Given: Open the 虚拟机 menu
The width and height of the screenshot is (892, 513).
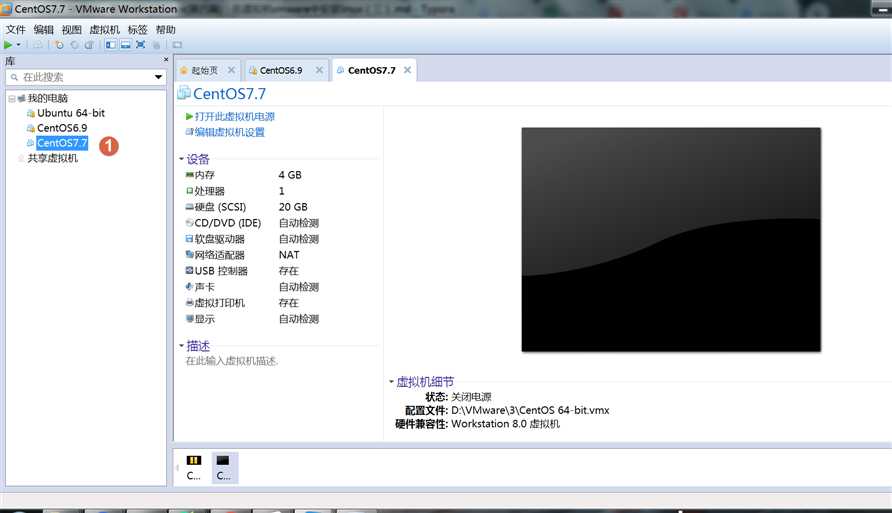Looking at the screenshot, I should tap(105, 30).
